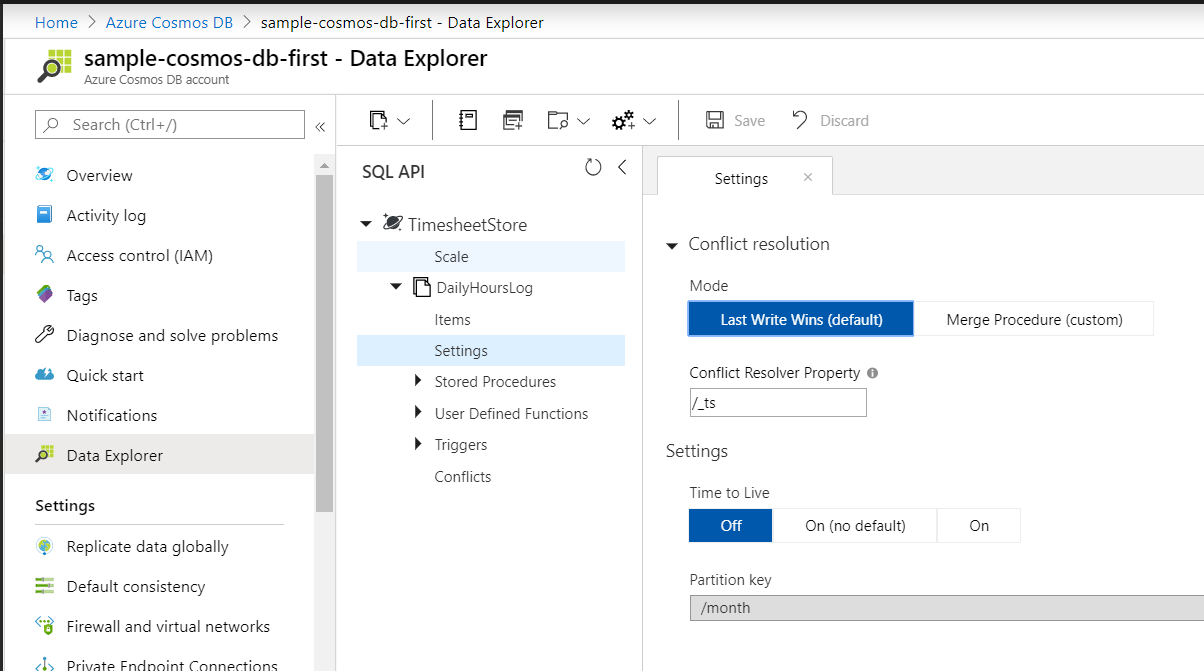Open Items under DailyHoursLog
1204x671 pixels.
452,320
